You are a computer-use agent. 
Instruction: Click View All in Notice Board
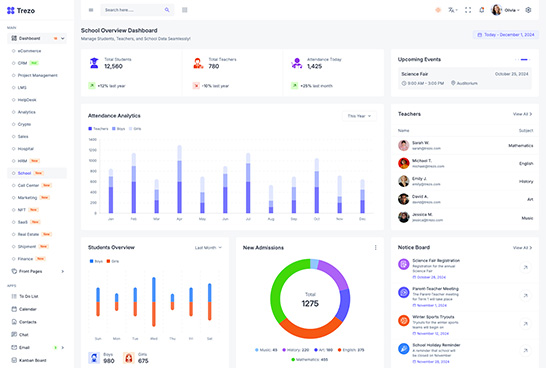pos(522,248)
